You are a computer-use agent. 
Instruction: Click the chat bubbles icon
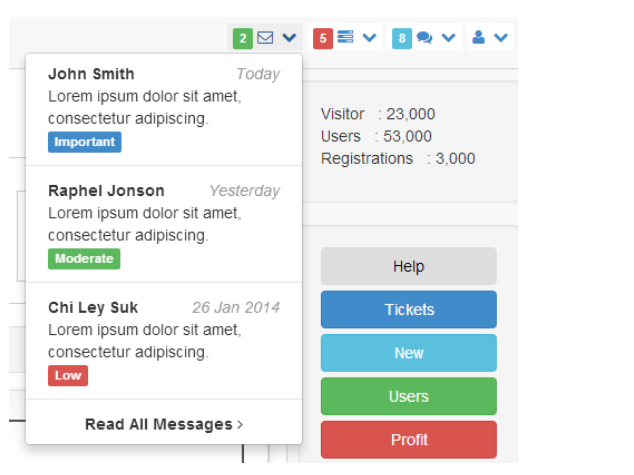pyautogui.click(x=425, y=38)
